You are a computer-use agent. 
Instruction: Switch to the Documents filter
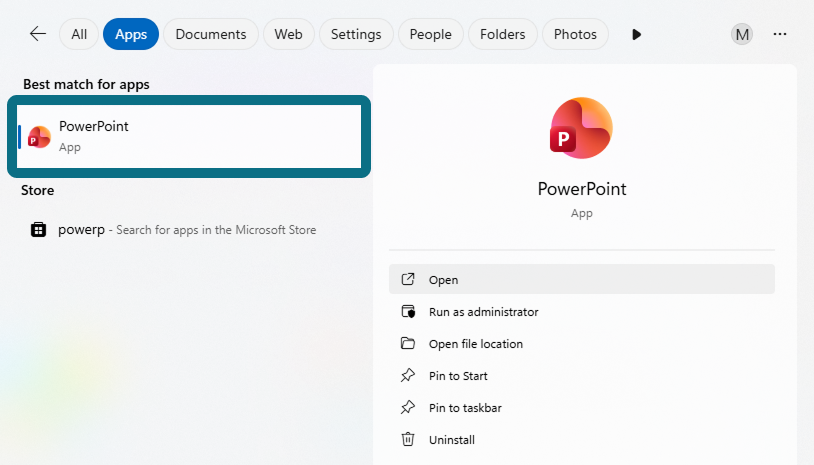(211, 34)
